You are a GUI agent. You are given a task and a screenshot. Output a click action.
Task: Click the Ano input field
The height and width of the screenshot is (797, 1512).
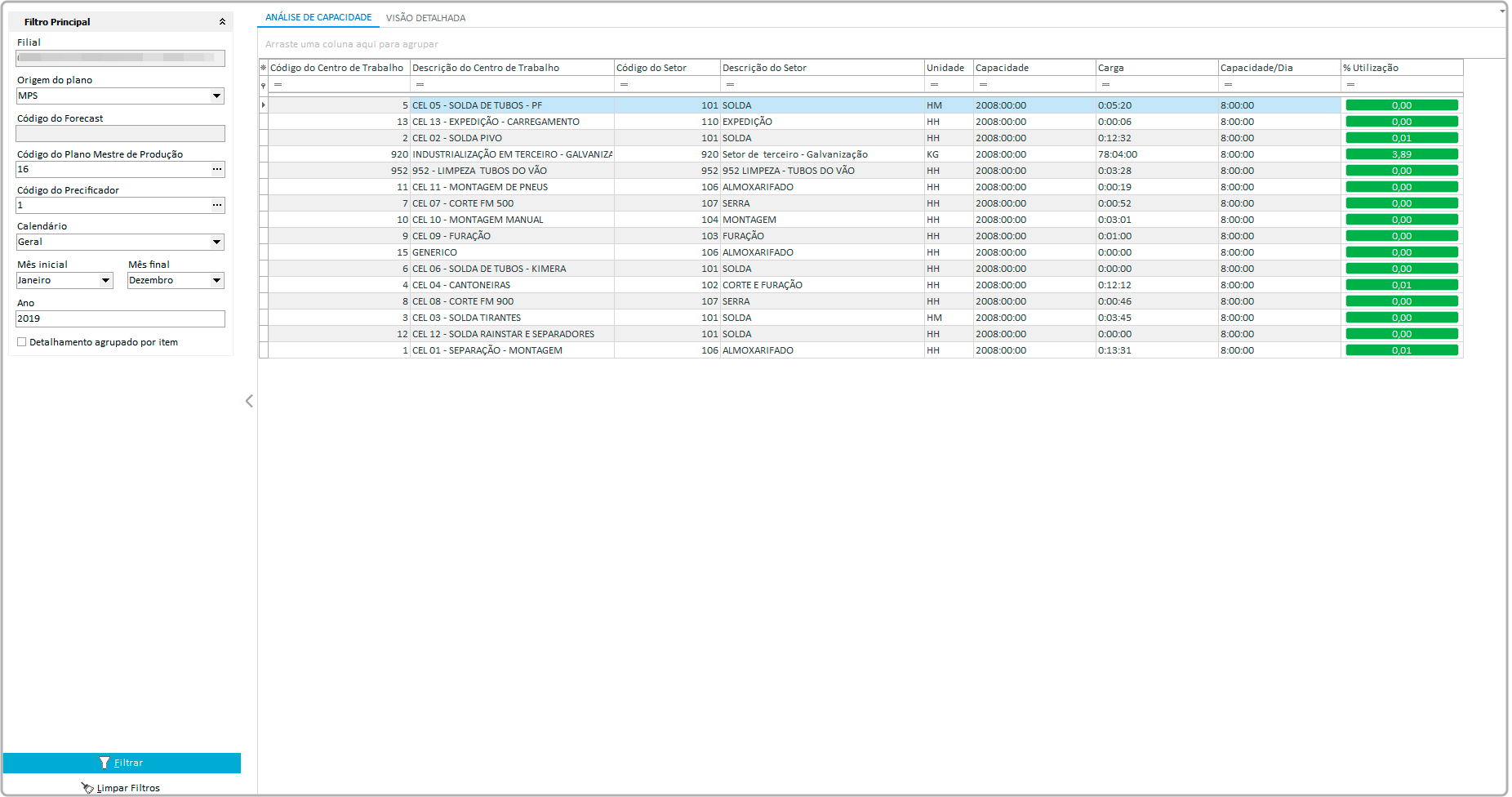121,318
